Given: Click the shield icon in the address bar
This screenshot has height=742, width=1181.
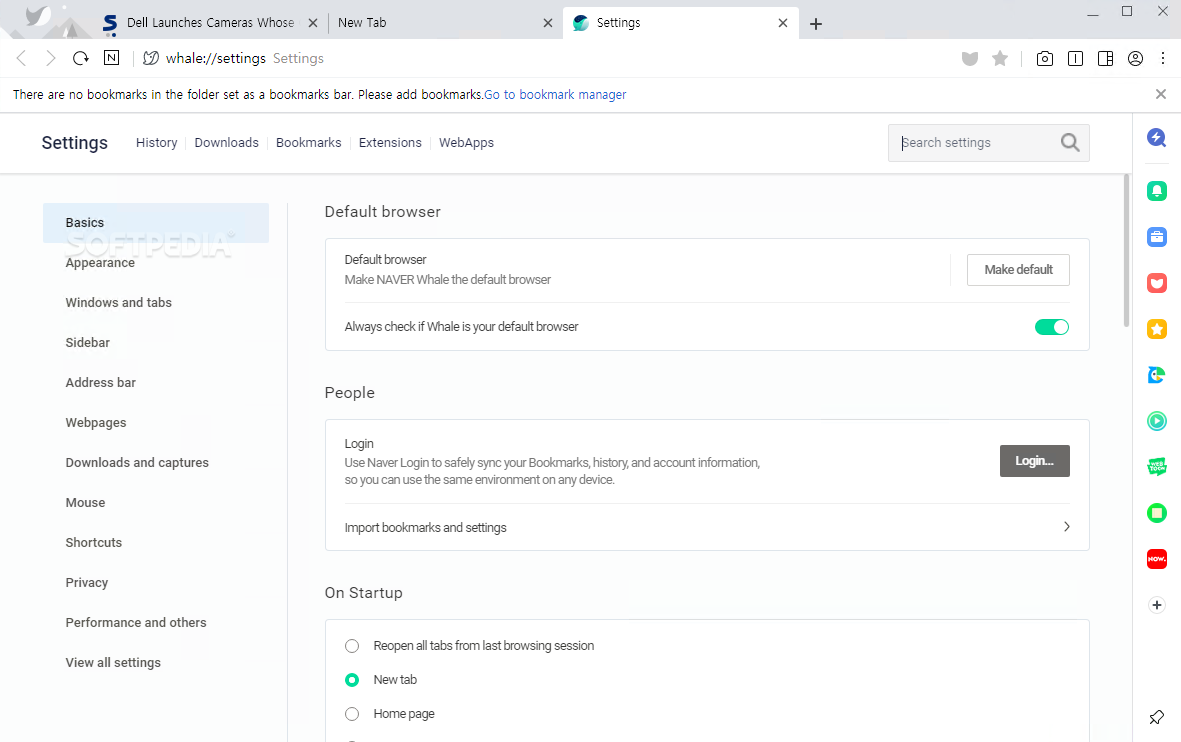Looking at the screenshot, I should coord(969,58).
